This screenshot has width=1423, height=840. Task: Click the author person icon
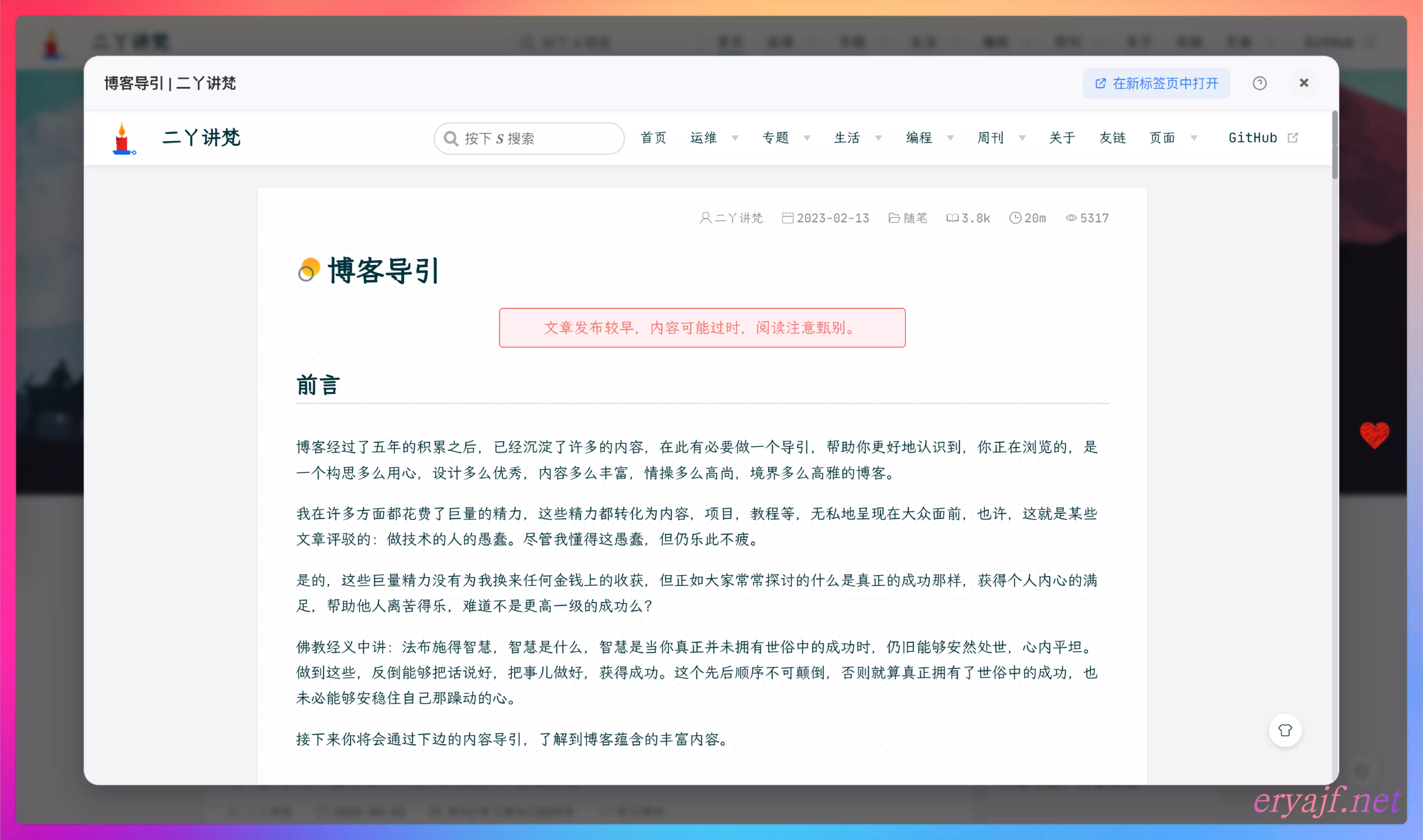pos(705,218)
